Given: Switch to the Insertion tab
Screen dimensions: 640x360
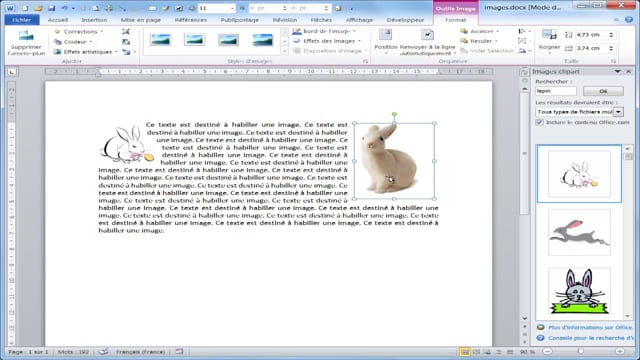Looking at the screenshot, I should (x=94, y=20).
